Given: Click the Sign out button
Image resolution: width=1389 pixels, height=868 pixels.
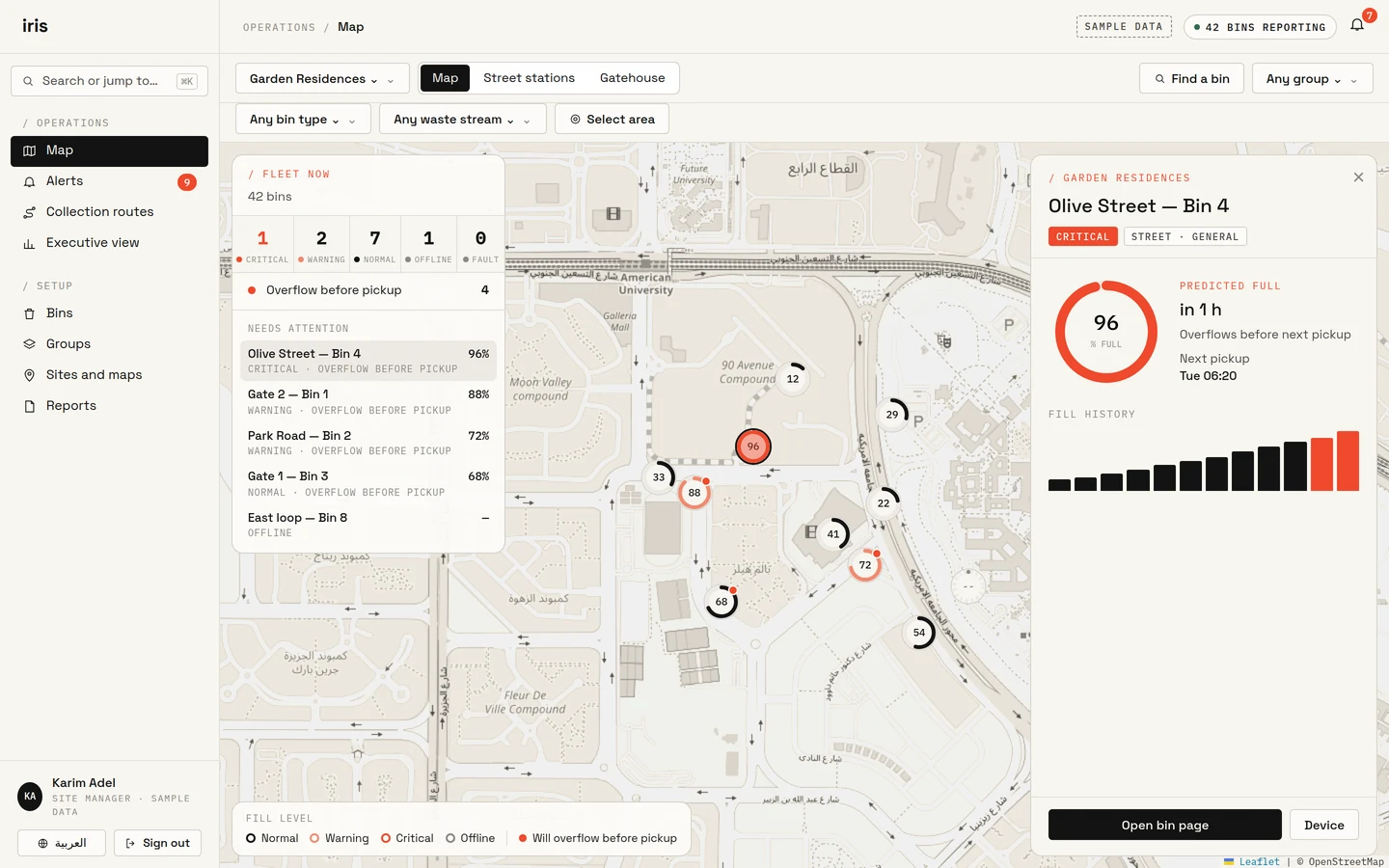Looking at the screenshot, I should (x=158, y=843).
